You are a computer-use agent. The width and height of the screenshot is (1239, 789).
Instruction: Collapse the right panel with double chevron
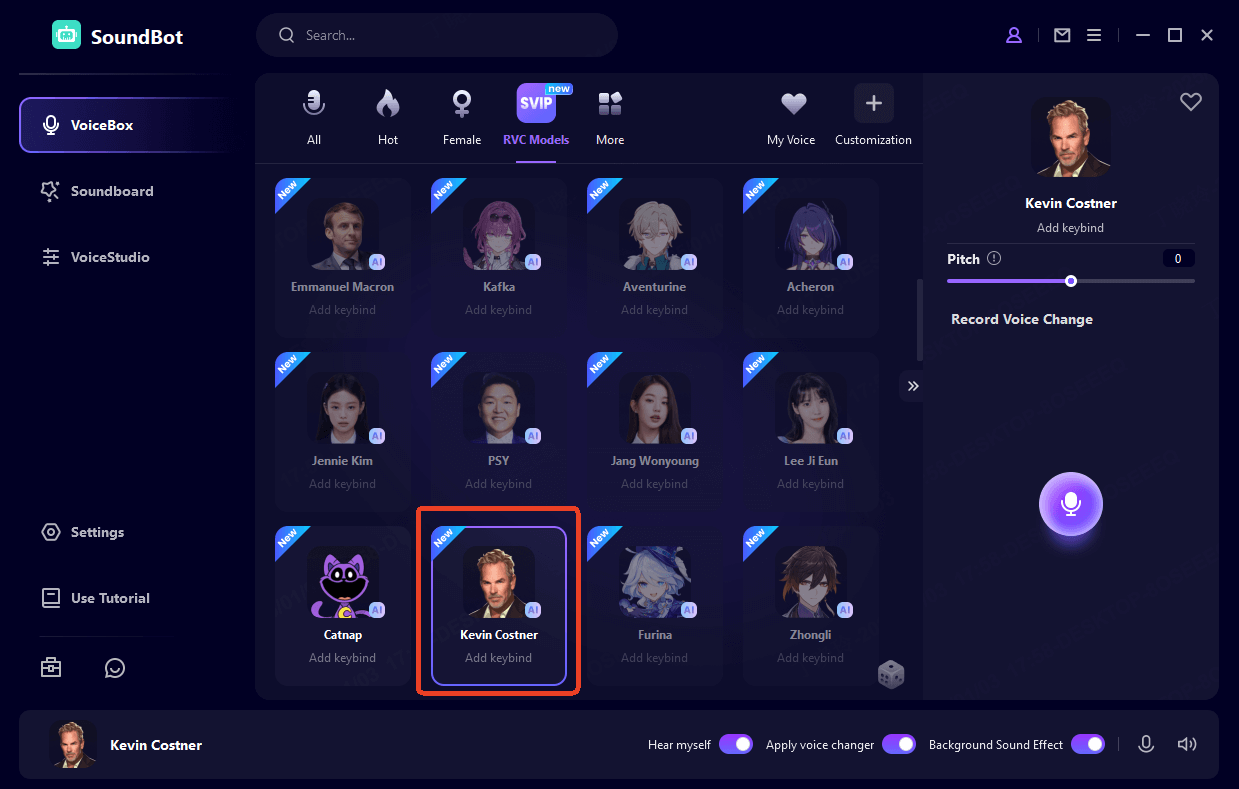[912, 386]
